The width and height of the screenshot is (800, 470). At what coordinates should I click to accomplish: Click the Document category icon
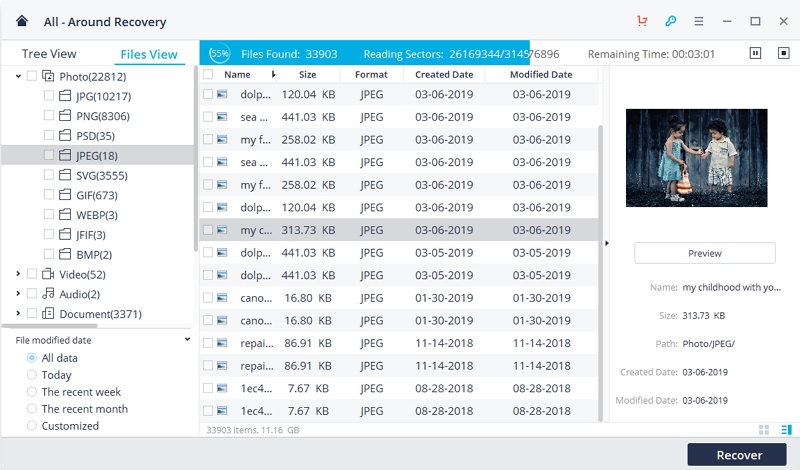tap(48, 313)
